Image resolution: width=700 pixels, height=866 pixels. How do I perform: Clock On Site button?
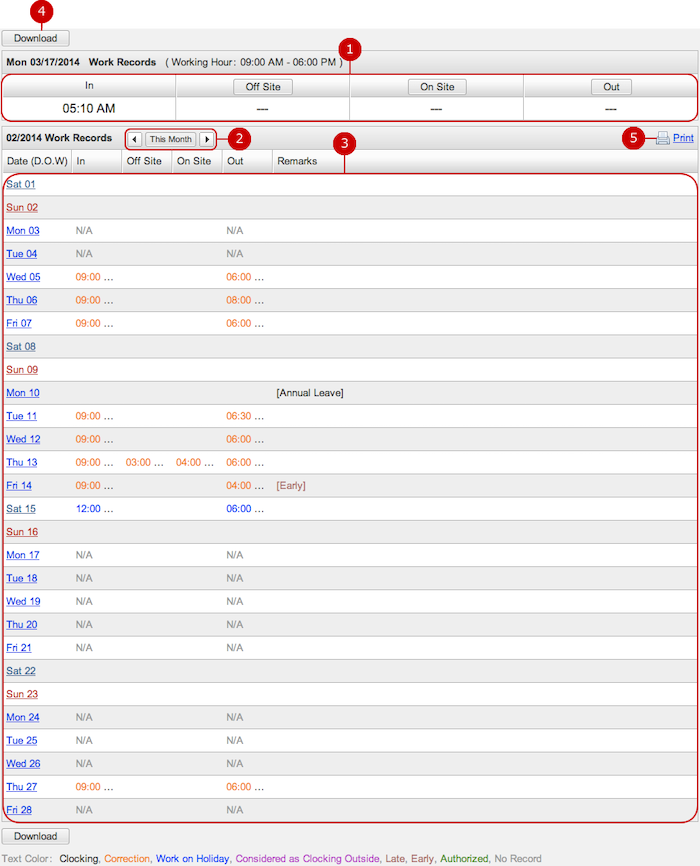click(437, 87)
